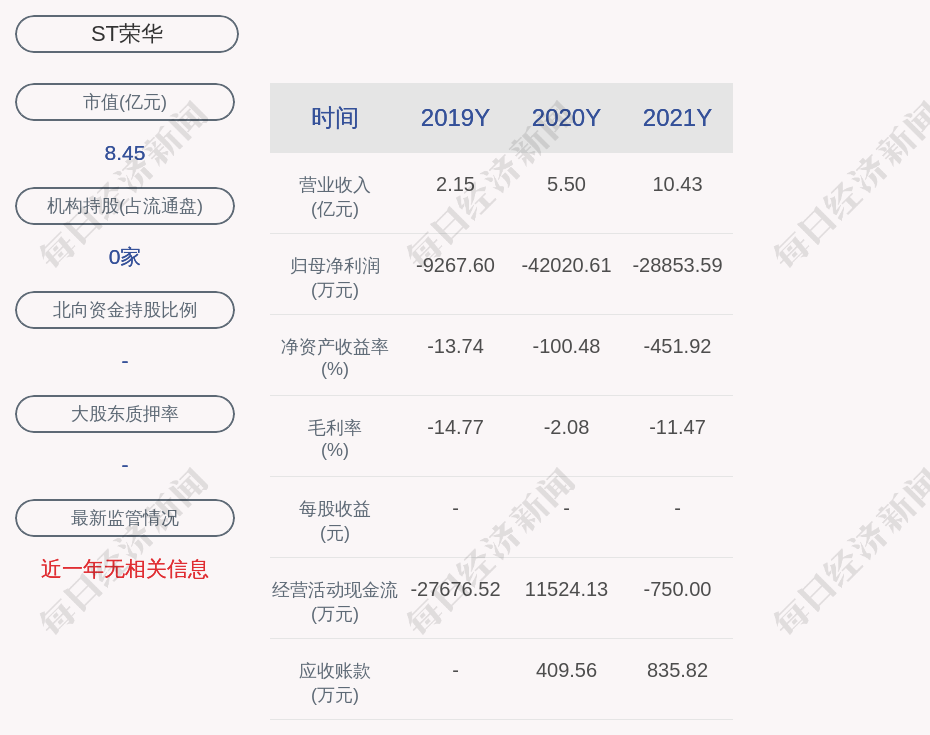Click the 应收账款(万元) row label
Screen dimensions: 930x735
coord(335,682)
